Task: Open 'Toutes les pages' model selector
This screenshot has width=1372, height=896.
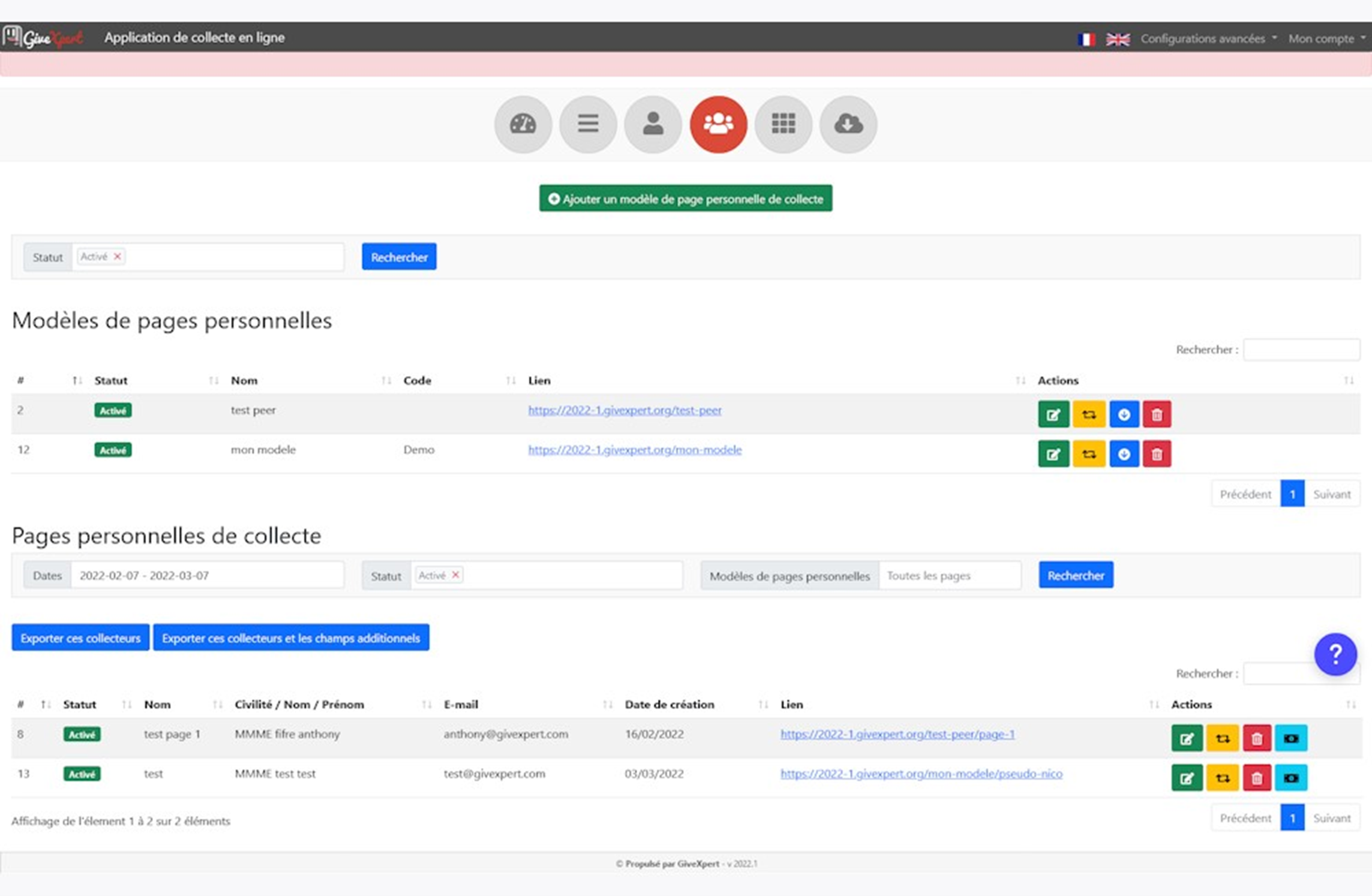Action: tap(950, 576)
